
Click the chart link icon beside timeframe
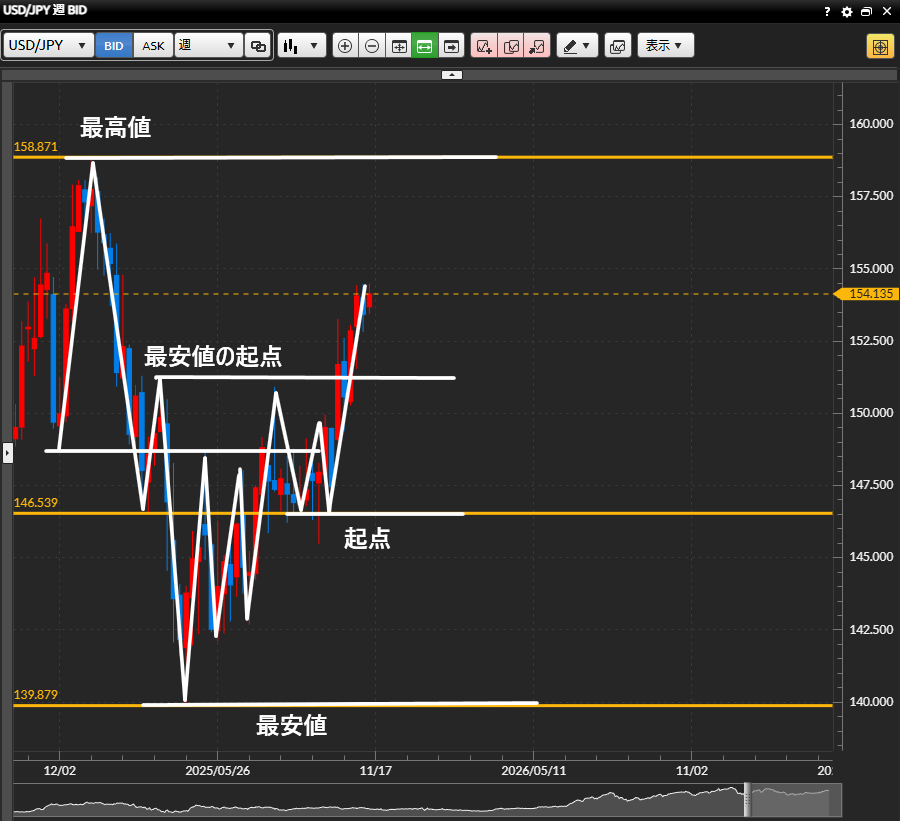pos(258,46)
